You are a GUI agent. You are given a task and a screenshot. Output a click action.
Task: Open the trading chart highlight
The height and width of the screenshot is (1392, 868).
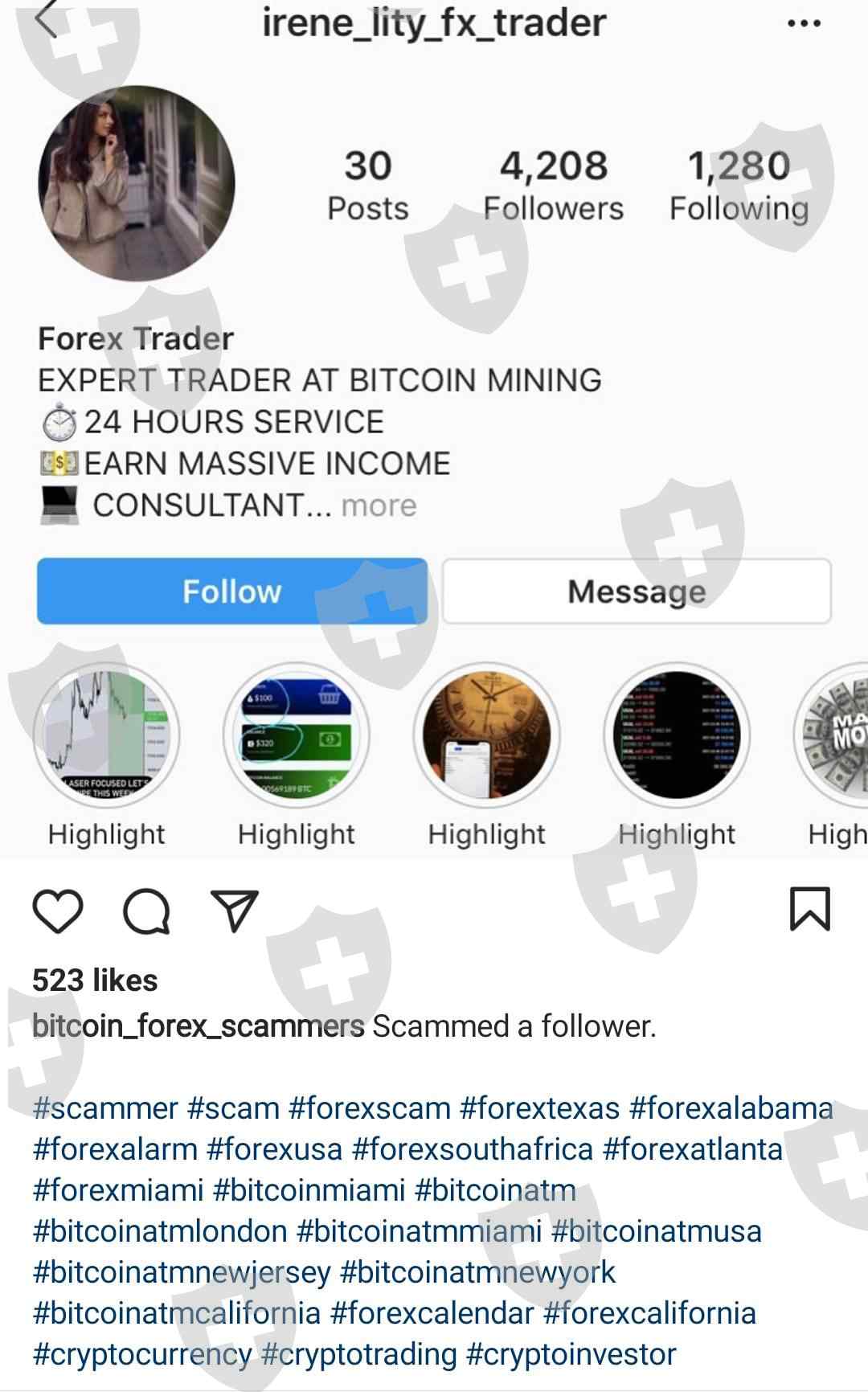(x=106, y=735)
